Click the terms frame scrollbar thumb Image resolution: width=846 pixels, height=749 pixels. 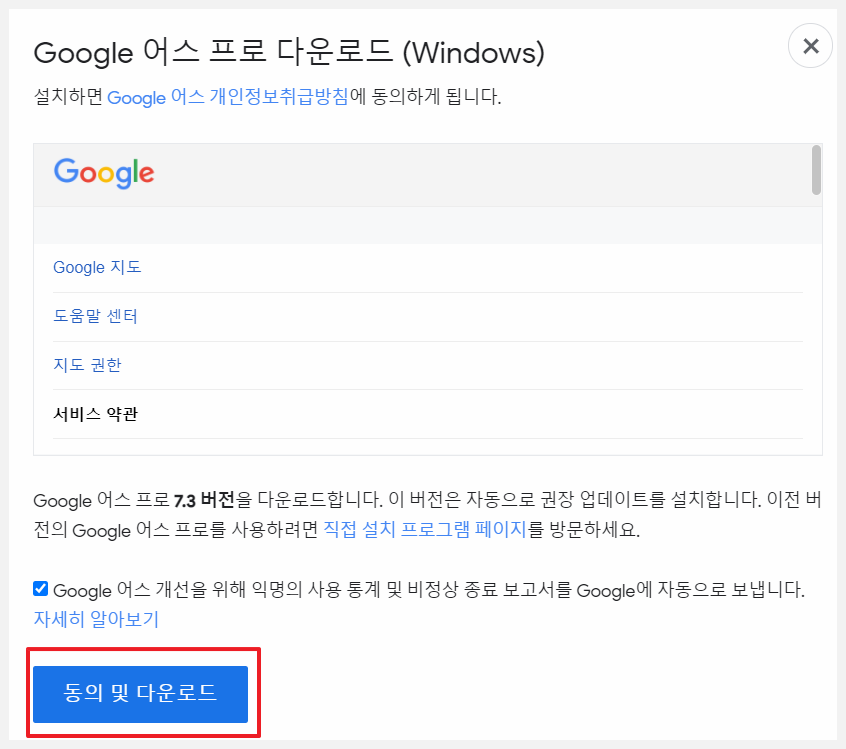[816, 169]
